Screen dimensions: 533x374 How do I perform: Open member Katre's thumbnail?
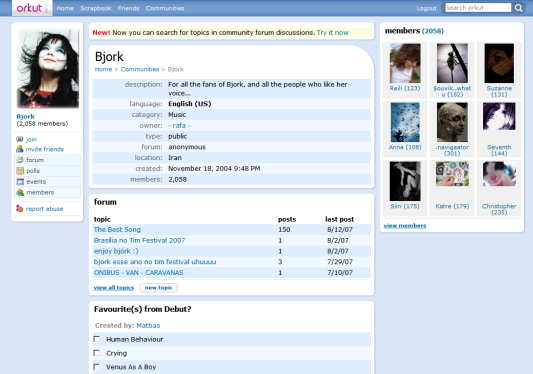coord(452,174)
